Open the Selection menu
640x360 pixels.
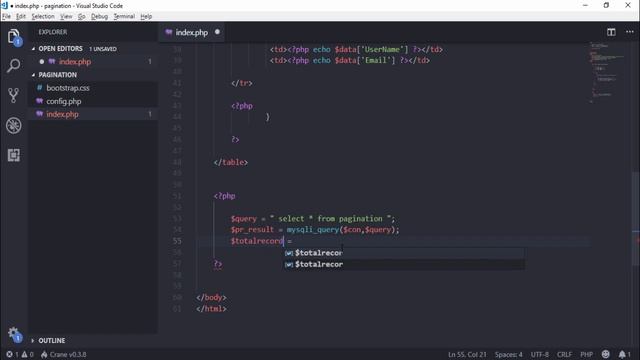point(43,16)
